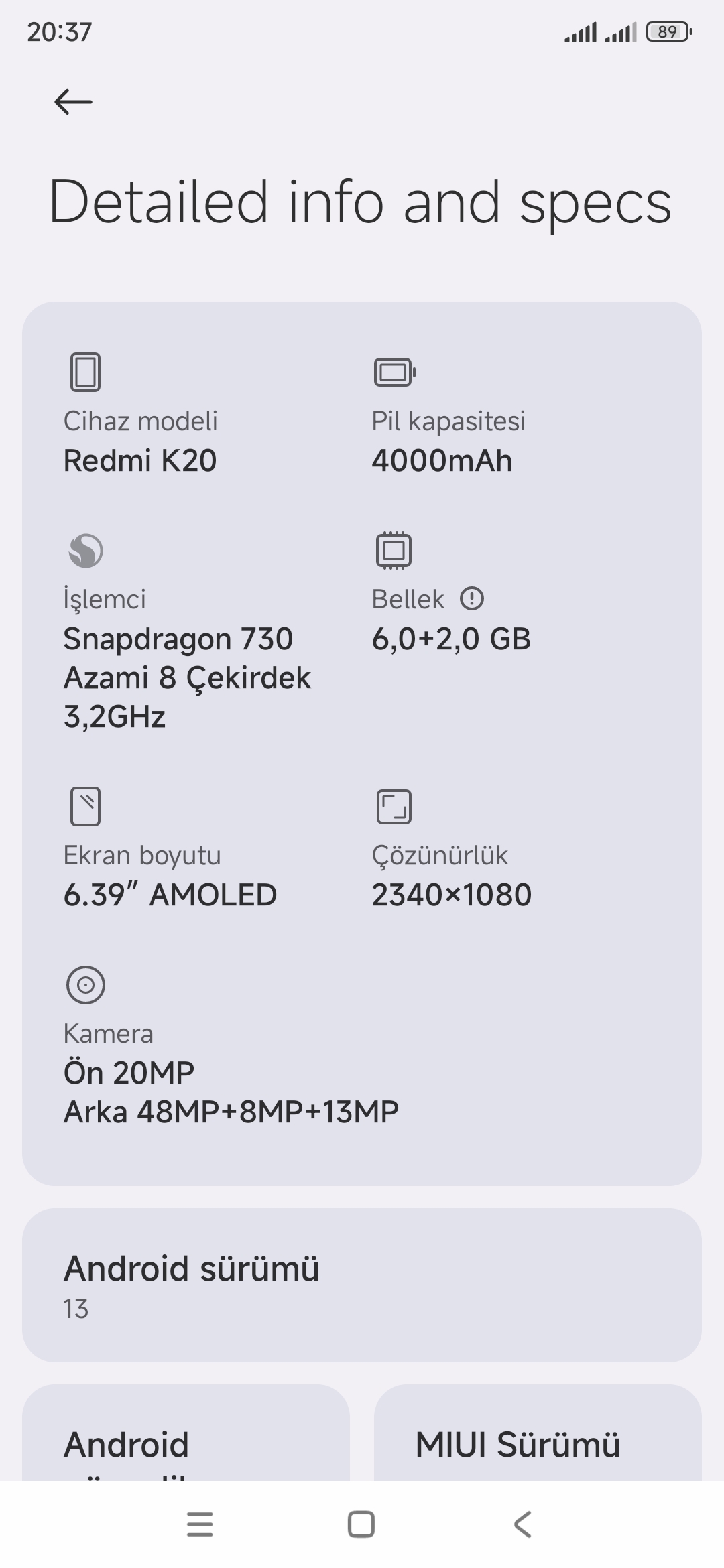
Task: Tap the recent apps menu navigation button
Action: click(200, 1524)
